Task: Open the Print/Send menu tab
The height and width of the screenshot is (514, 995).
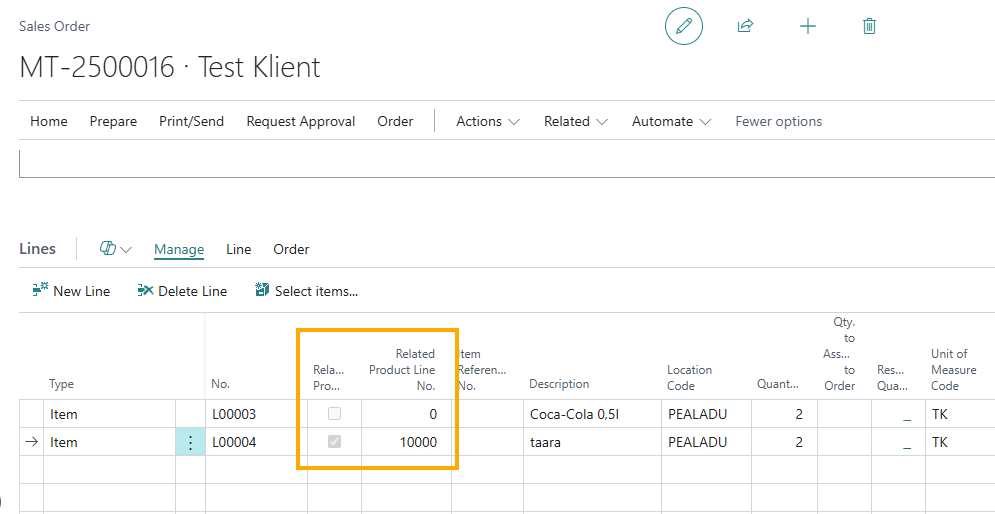Action: (191, 121)
